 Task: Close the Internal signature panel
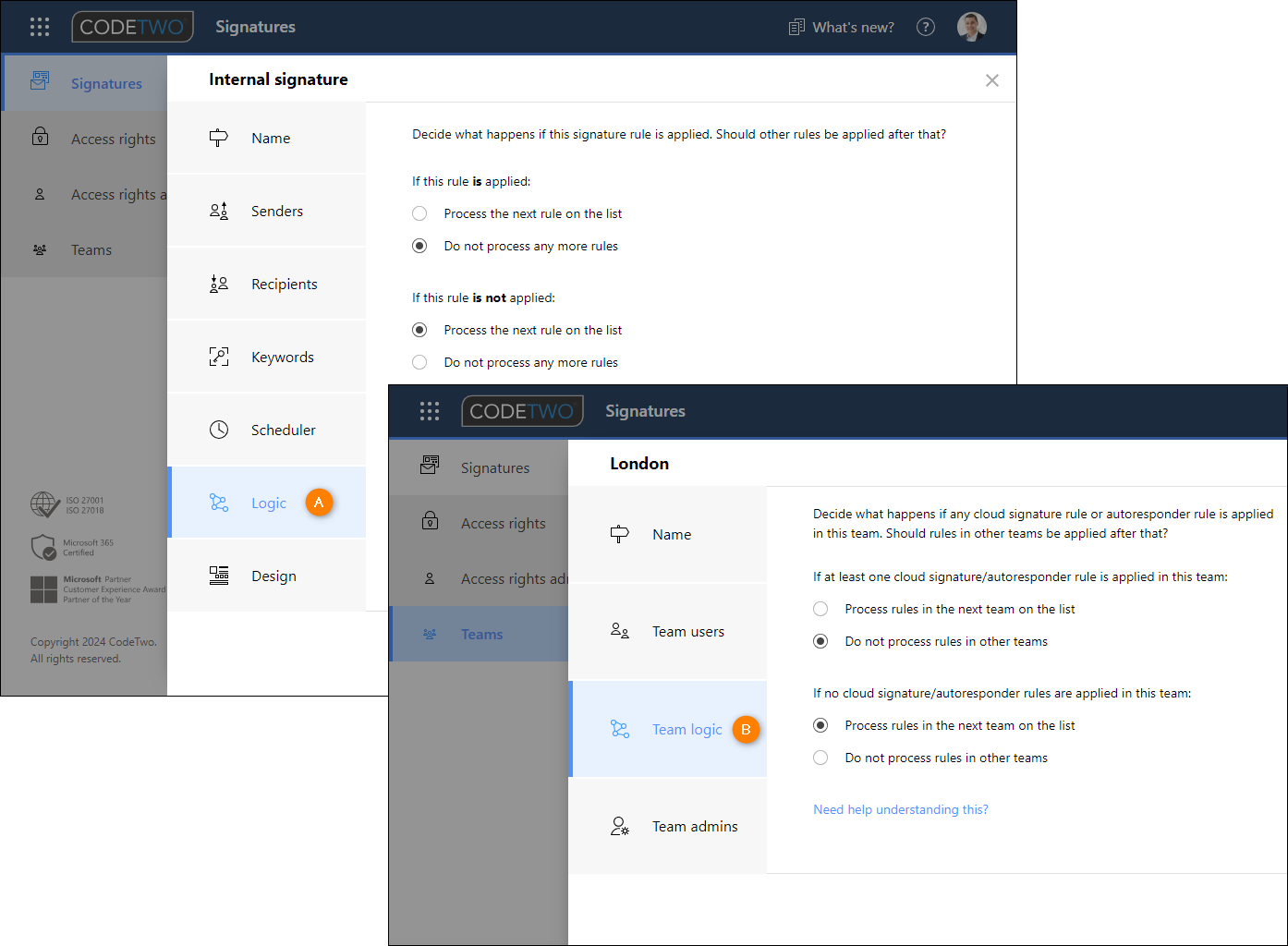992,80
